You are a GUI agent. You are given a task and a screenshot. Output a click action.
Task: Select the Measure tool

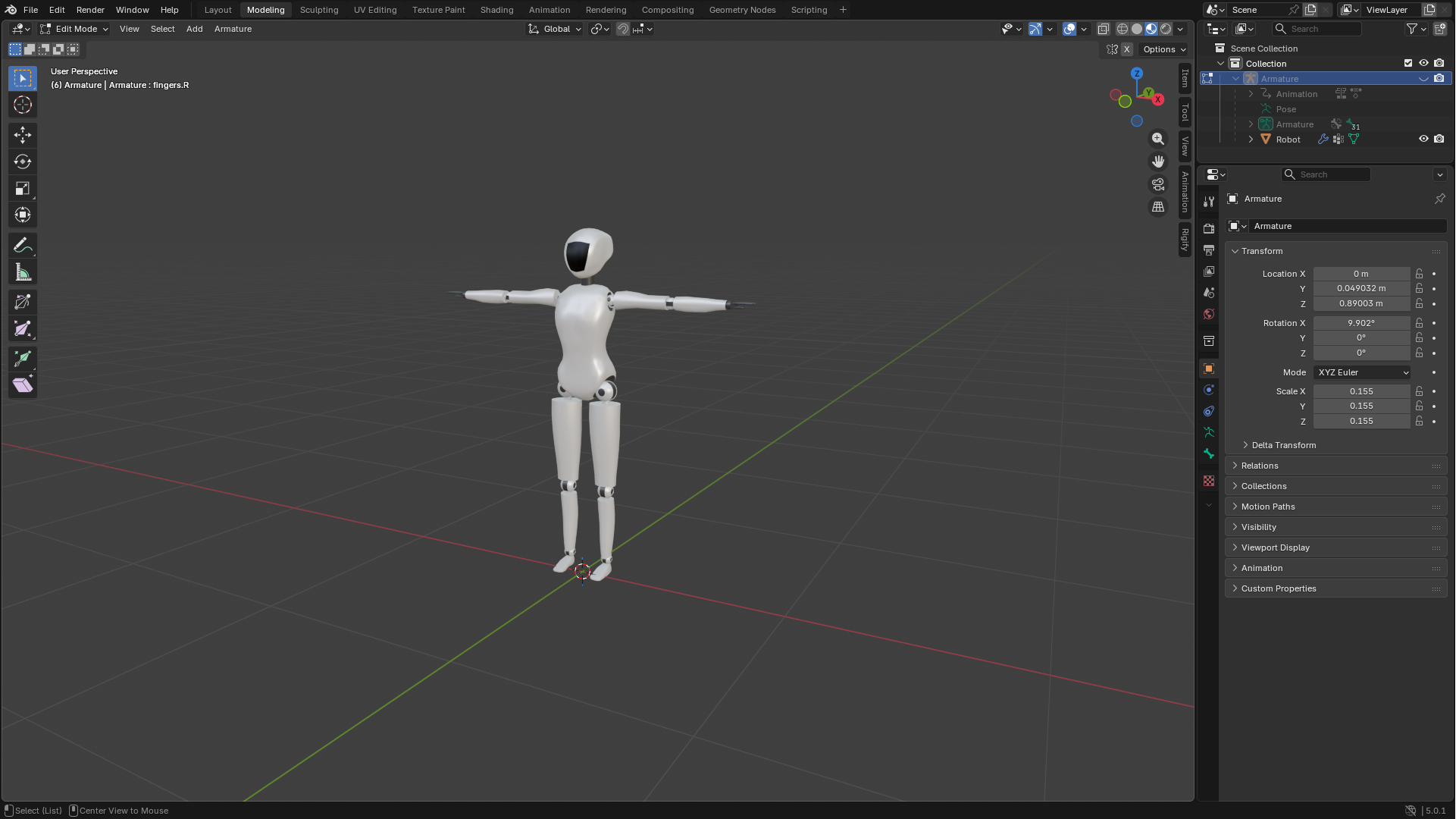tap(23, 272)
